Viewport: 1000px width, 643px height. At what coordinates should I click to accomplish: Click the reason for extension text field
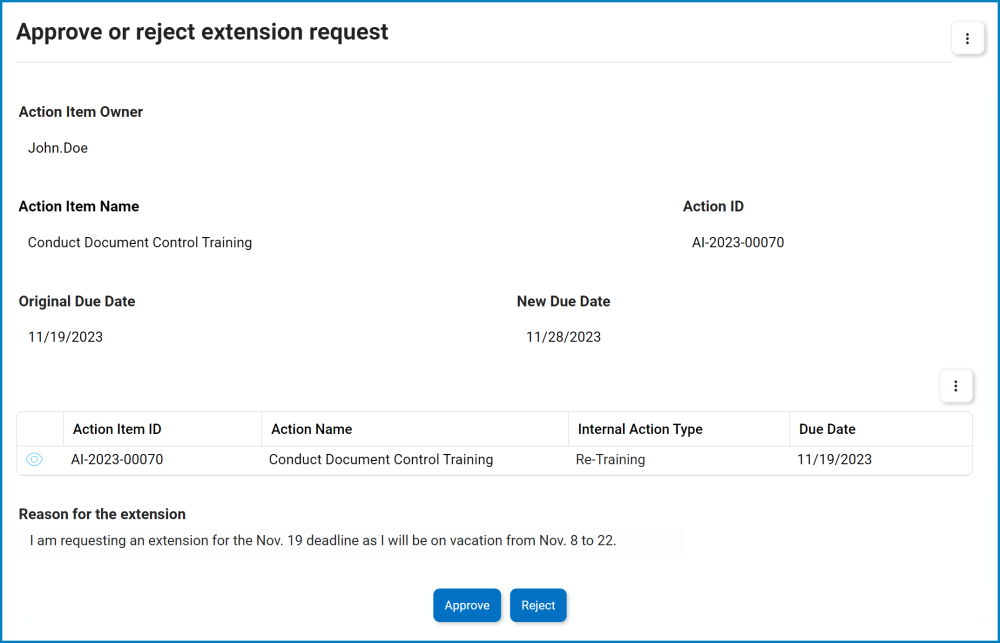(350, 540)
